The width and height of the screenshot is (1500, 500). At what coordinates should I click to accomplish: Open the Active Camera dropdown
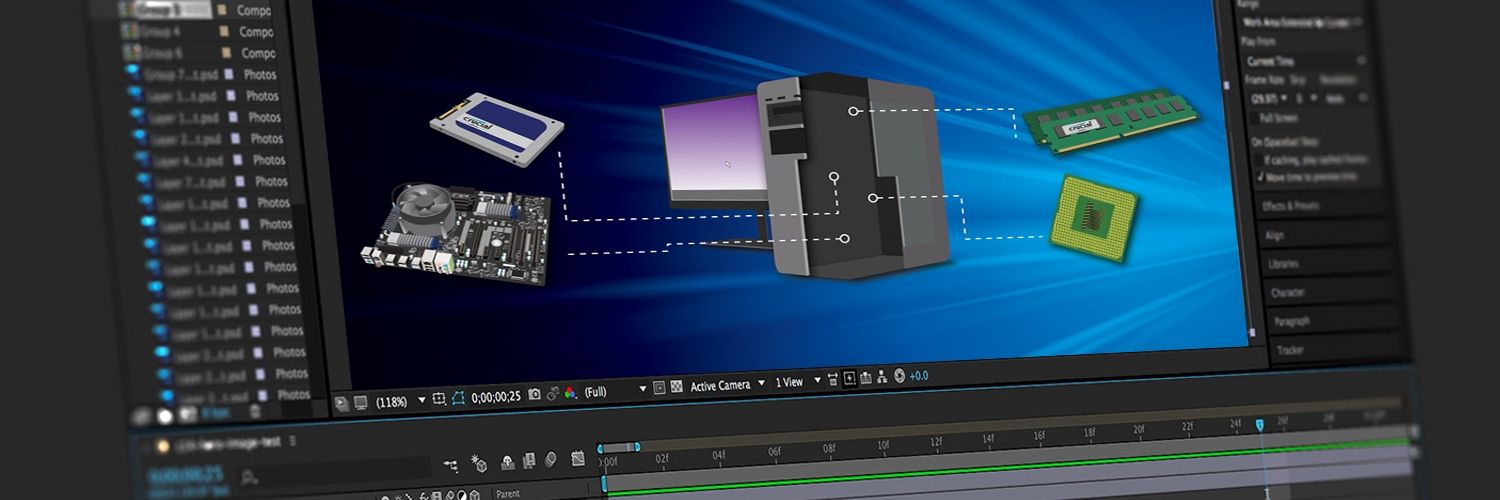point(761,383)
